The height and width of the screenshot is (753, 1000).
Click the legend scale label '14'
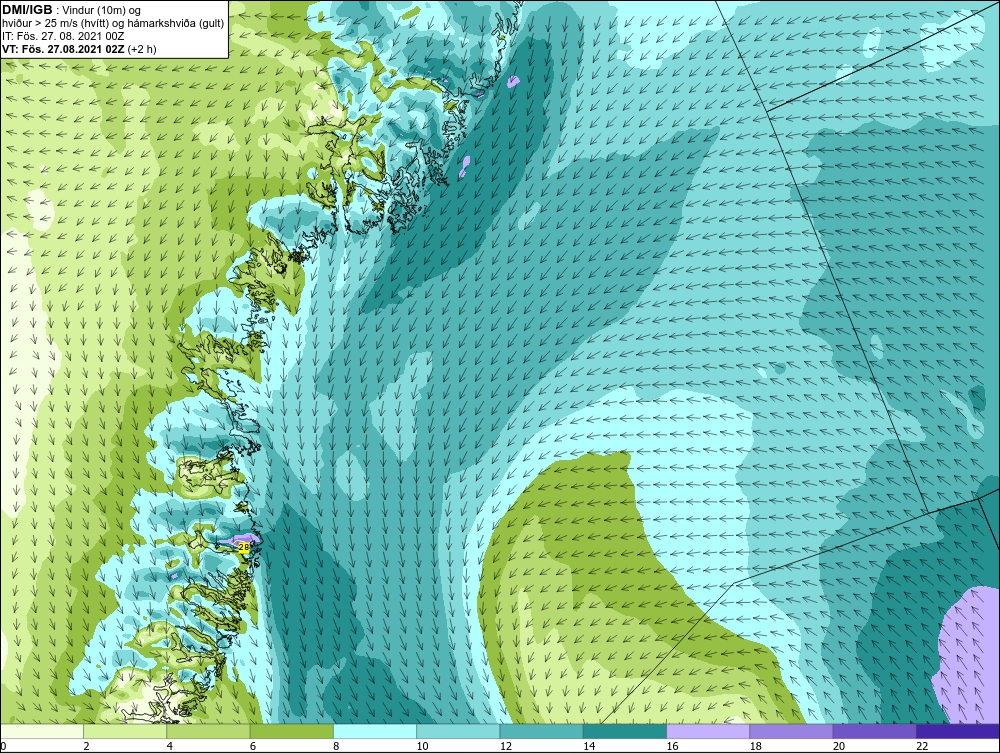click(x=589, y=747)
